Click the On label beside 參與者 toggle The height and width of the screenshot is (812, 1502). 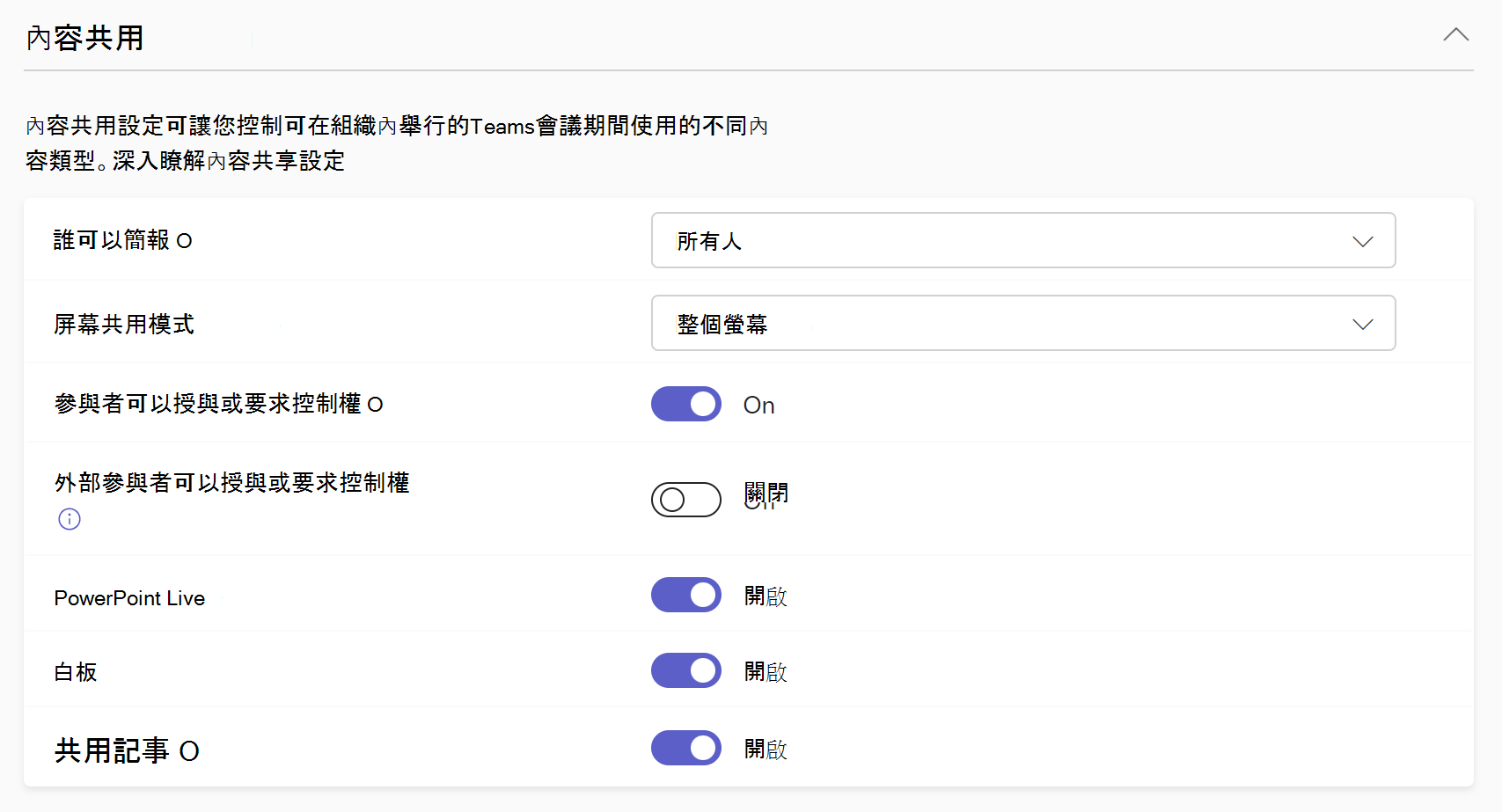tap(759, 406)
